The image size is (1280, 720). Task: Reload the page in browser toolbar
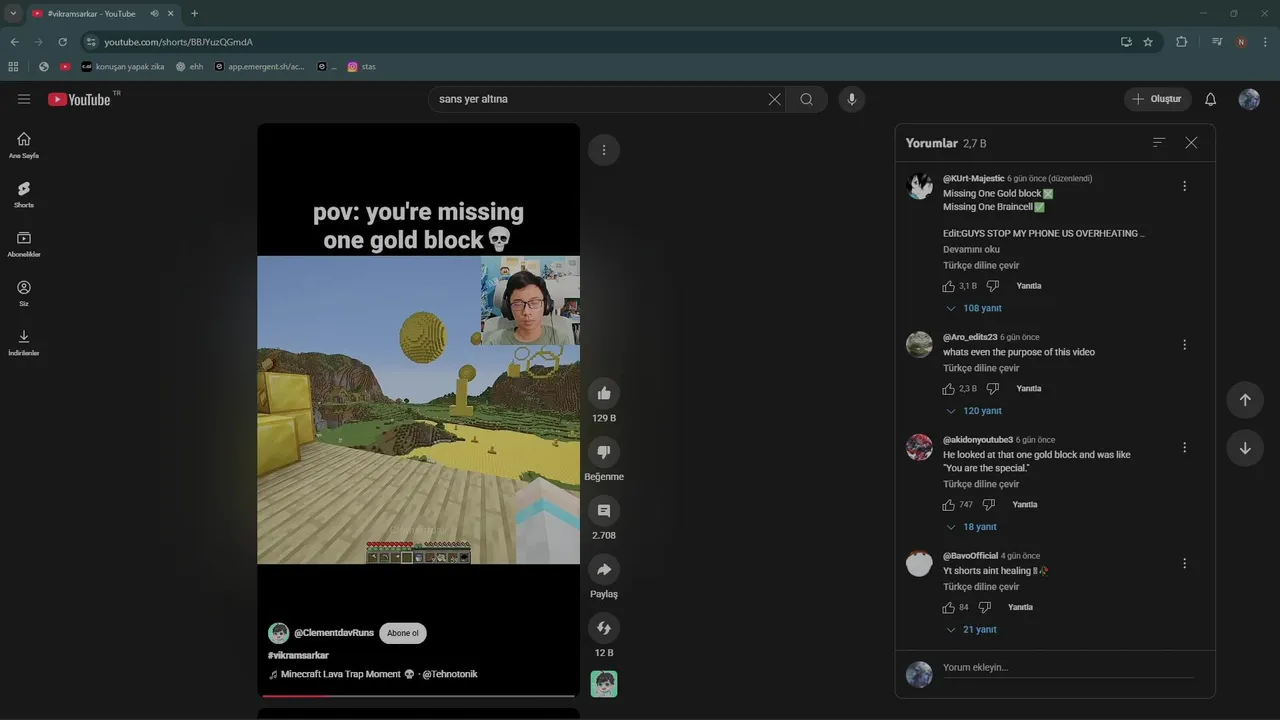click(62, 42)
